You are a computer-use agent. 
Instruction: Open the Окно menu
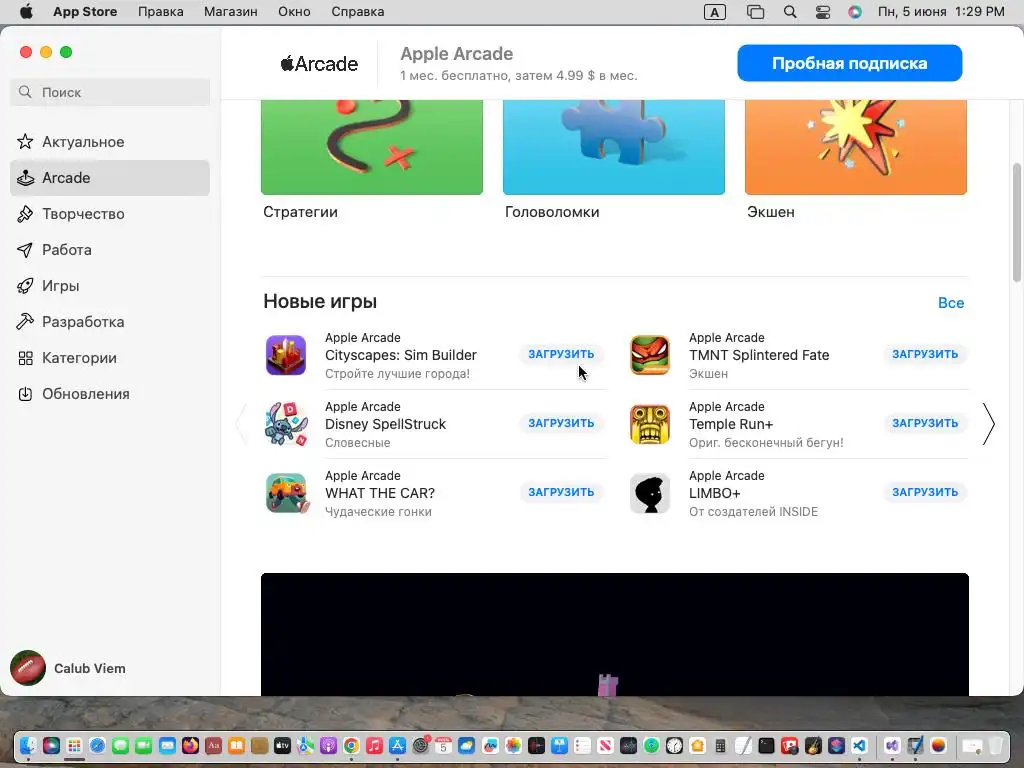coord(294,12)
